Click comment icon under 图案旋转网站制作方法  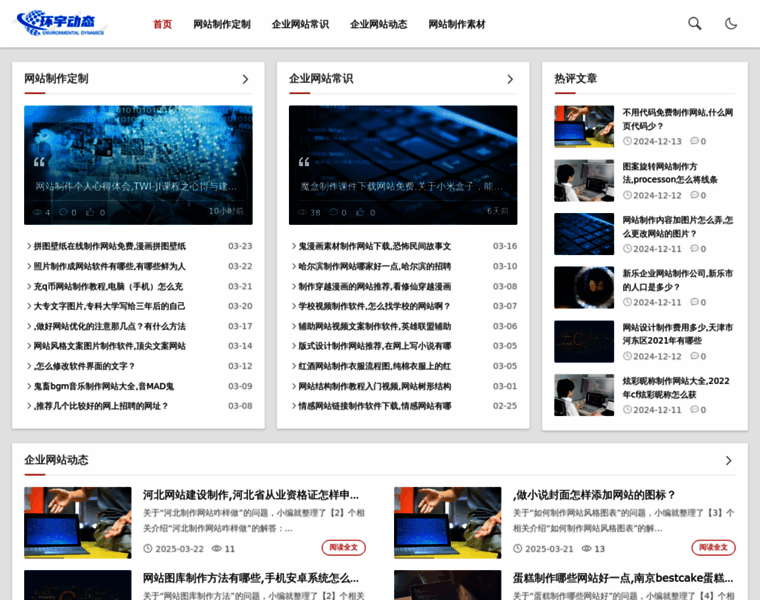pos(695,195)
